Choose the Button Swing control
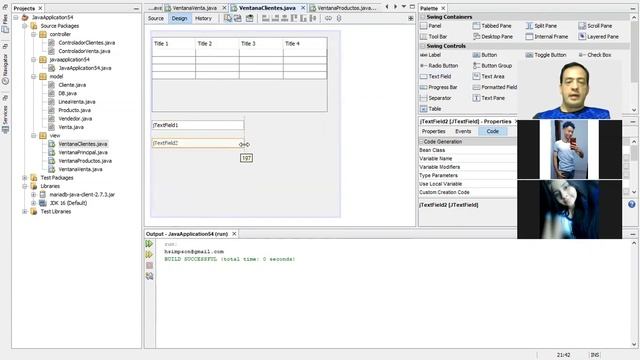 coord(485,55)
